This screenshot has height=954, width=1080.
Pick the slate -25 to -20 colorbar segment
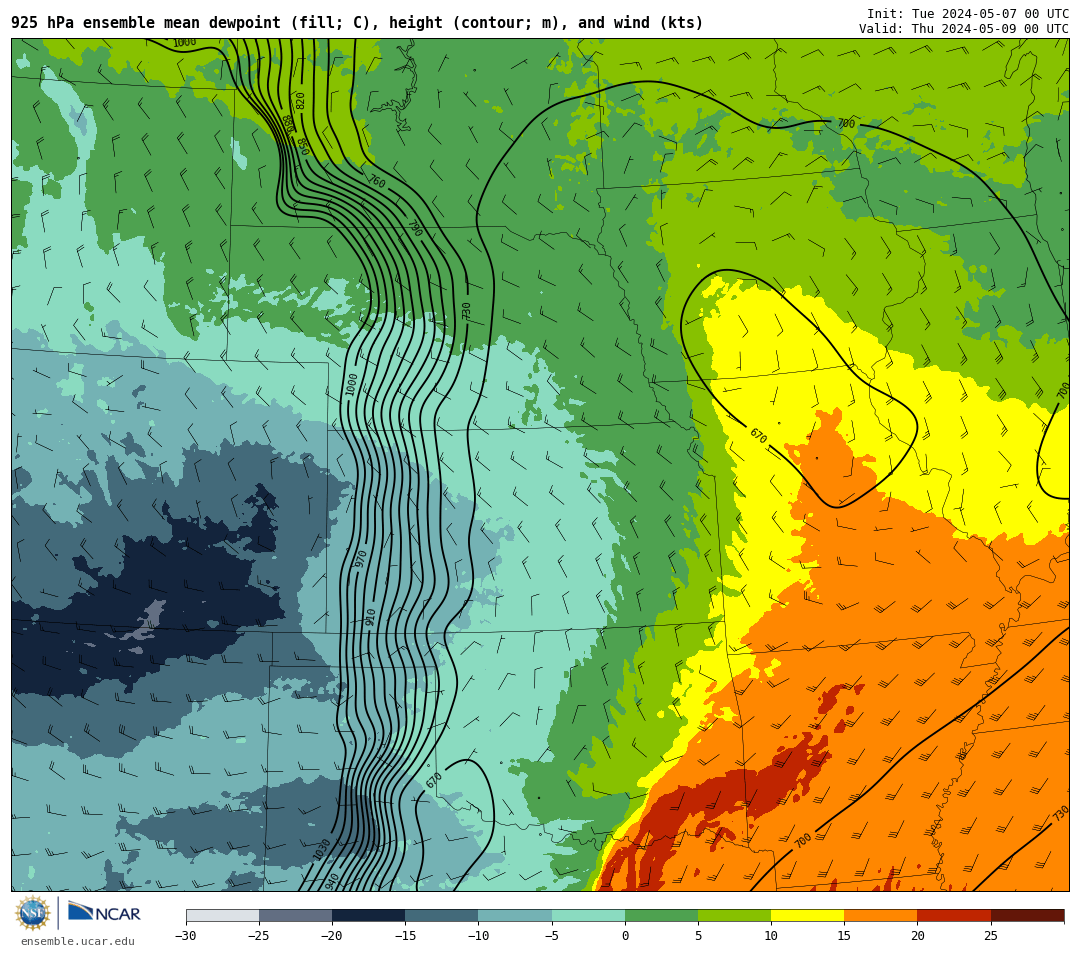pyautogui.click(x=295, y=916)
